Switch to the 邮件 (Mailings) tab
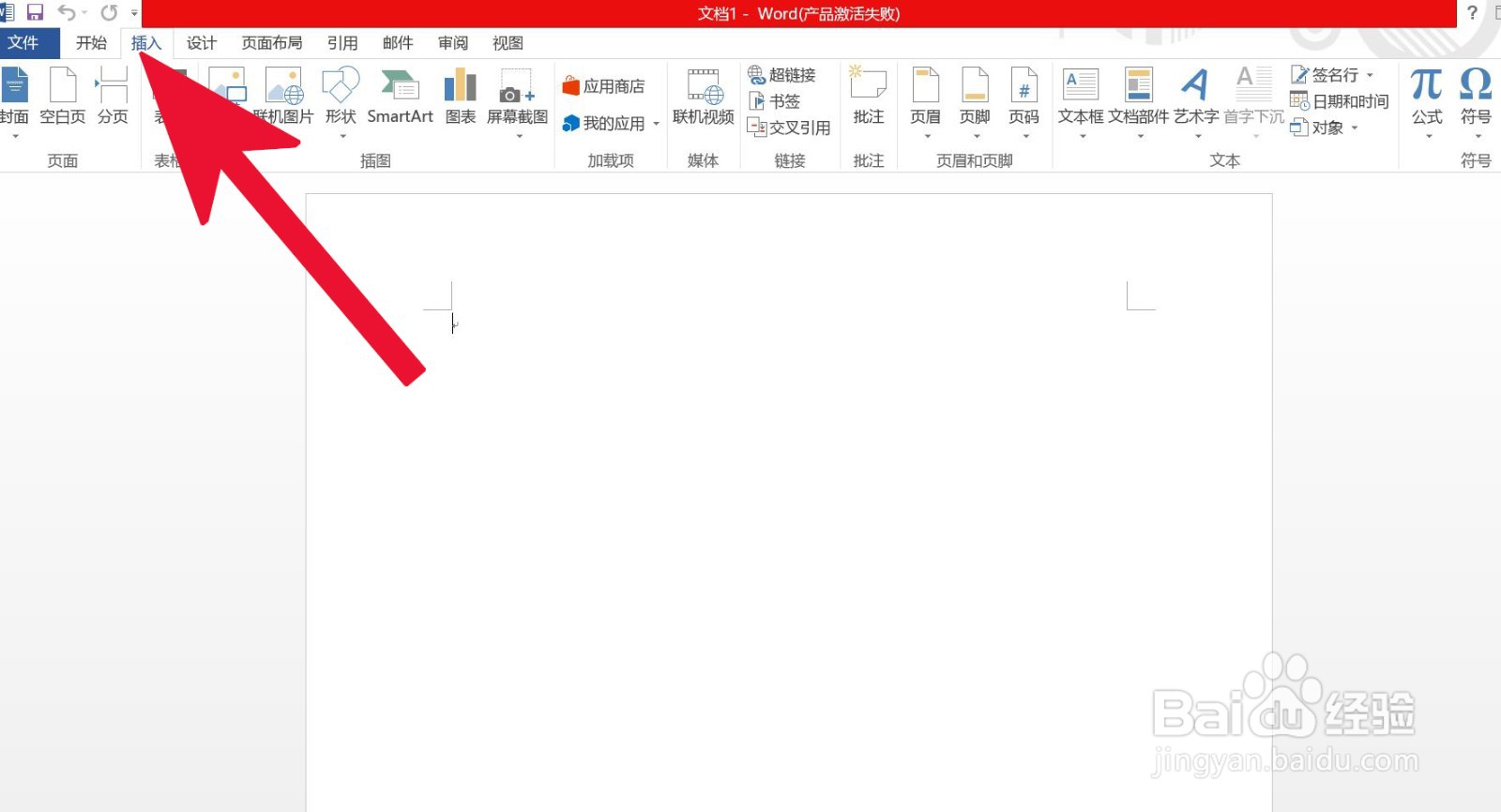Screen dimensions: 1501x812 [398, 43]
